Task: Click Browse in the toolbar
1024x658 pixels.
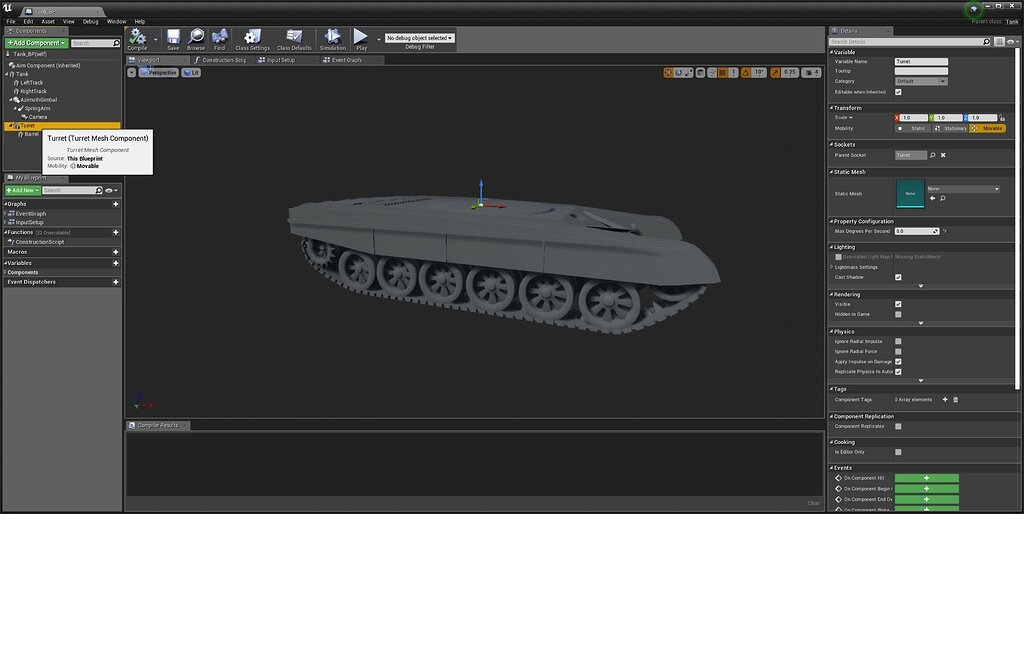Action: click(x=196, y=39)
